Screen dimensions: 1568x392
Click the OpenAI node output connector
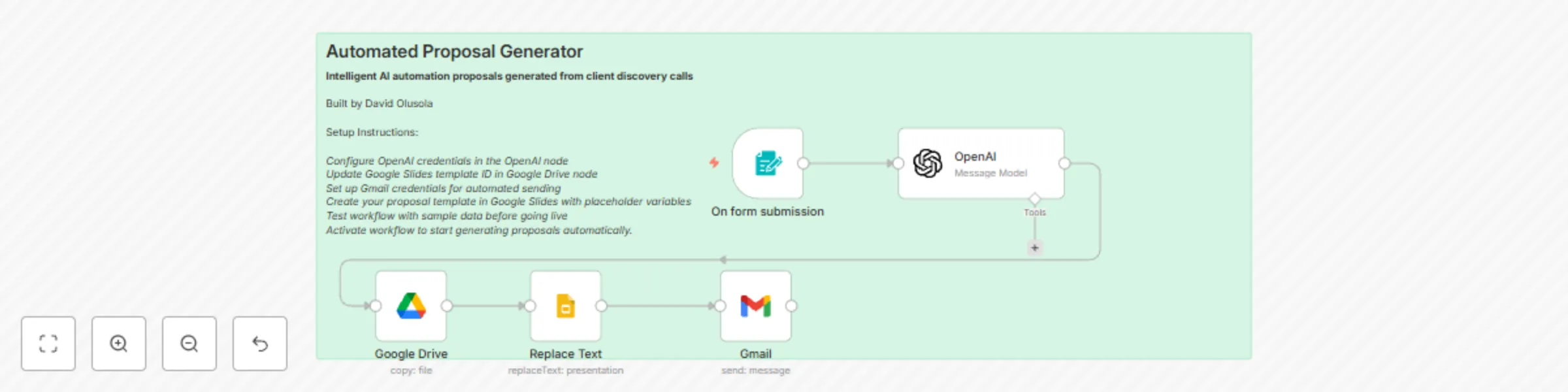1065,163
